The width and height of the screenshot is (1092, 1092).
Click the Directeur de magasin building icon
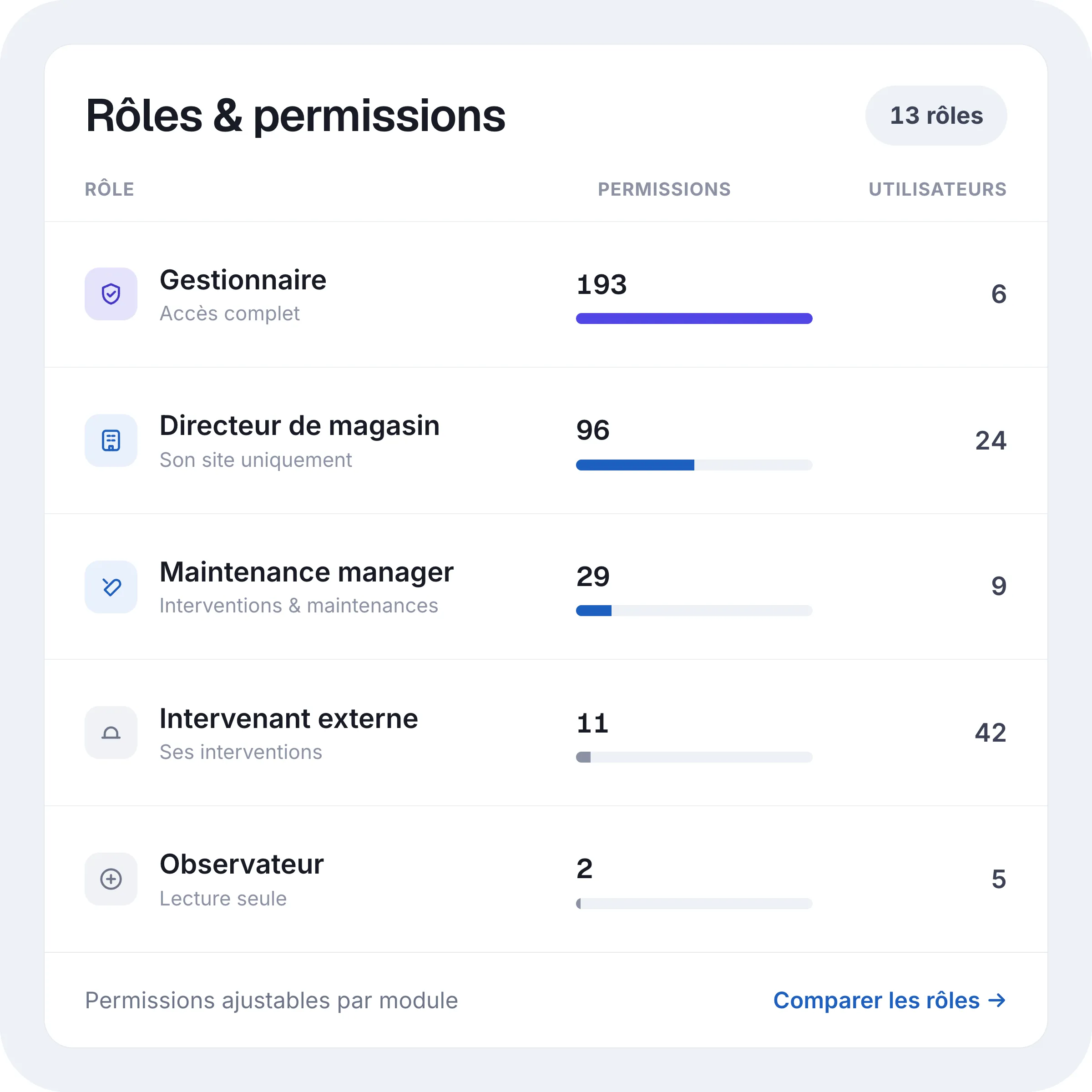[111, 440]
